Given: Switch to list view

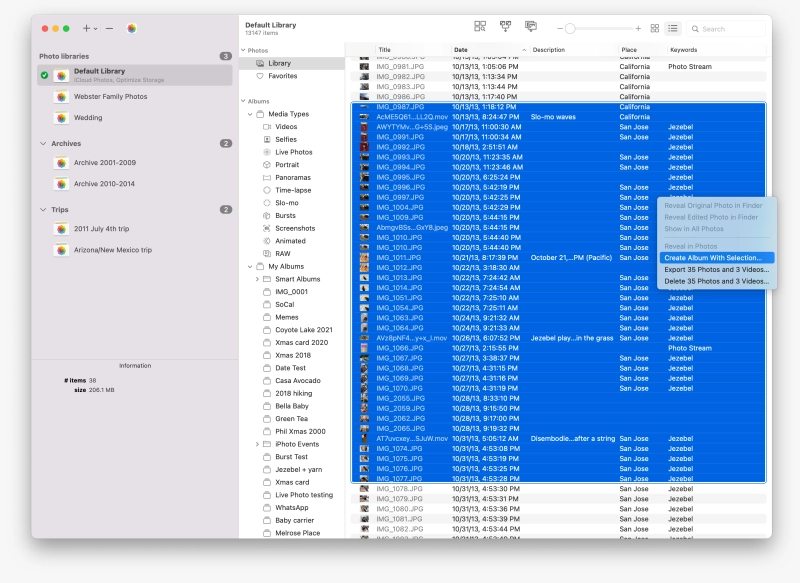Looking at the screenshot, I should [672, 28].
